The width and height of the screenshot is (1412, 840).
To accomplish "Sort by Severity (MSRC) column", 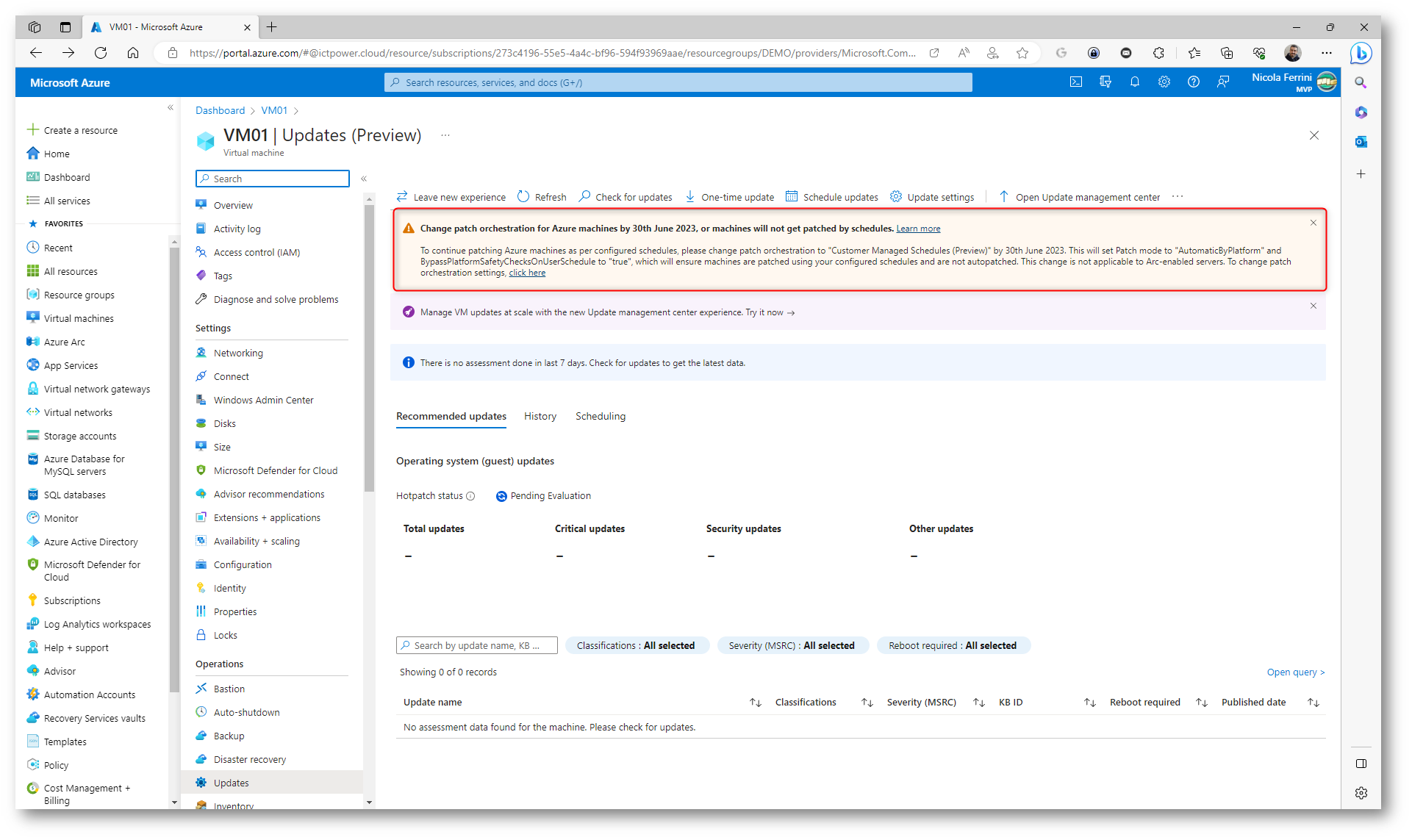I will pyautogui.click(x=979, y=703).
